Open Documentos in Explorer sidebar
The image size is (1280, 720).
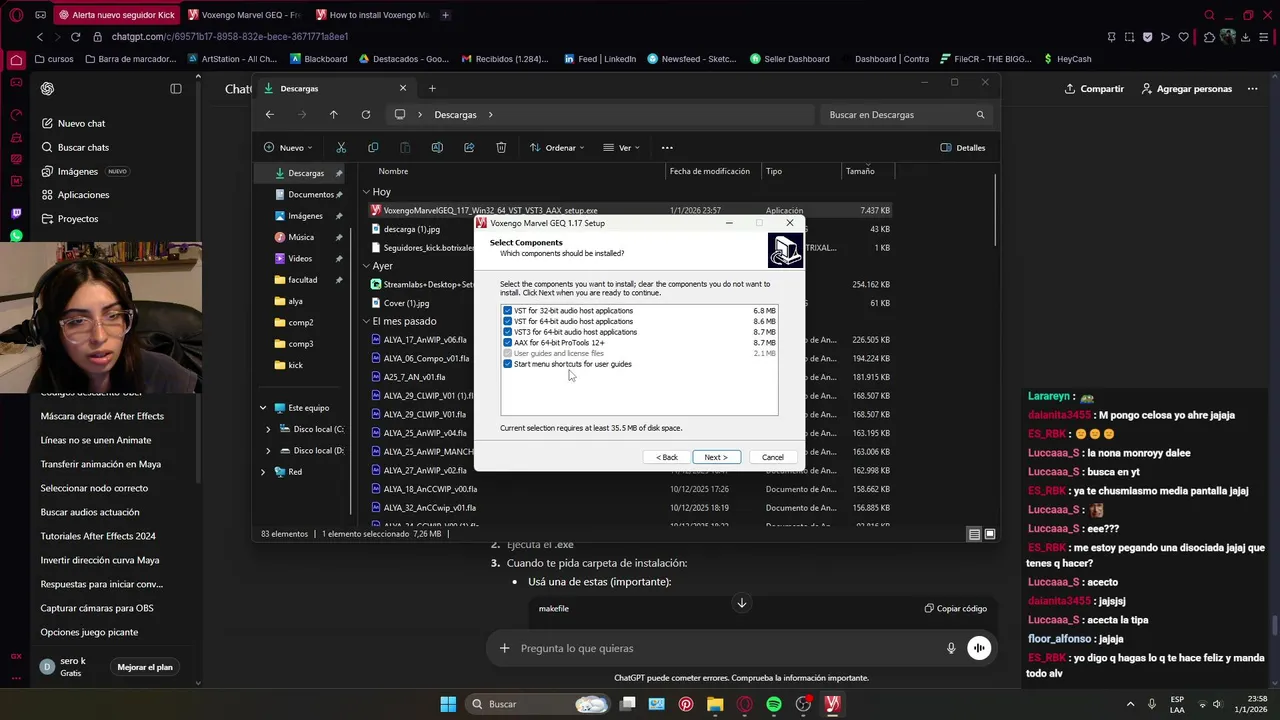[308, 194]
